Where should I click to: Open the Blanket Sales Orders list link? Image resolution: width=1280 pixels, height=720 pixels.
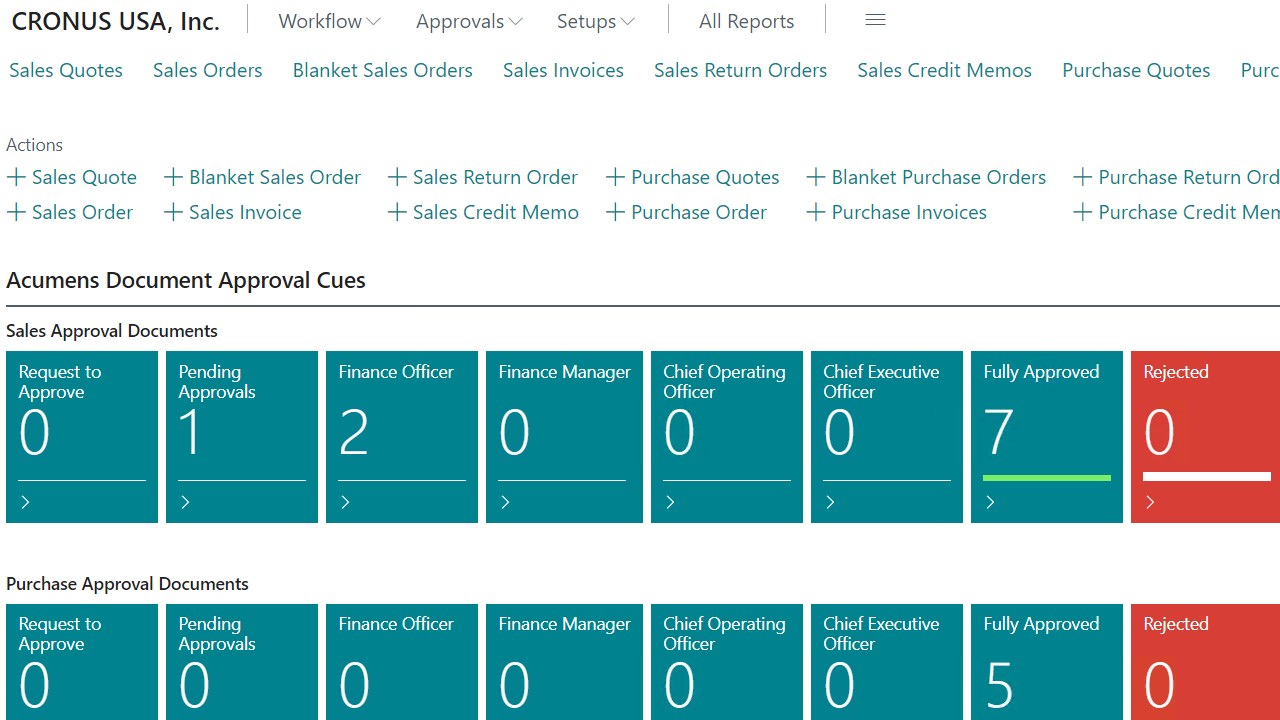(382, 70)
